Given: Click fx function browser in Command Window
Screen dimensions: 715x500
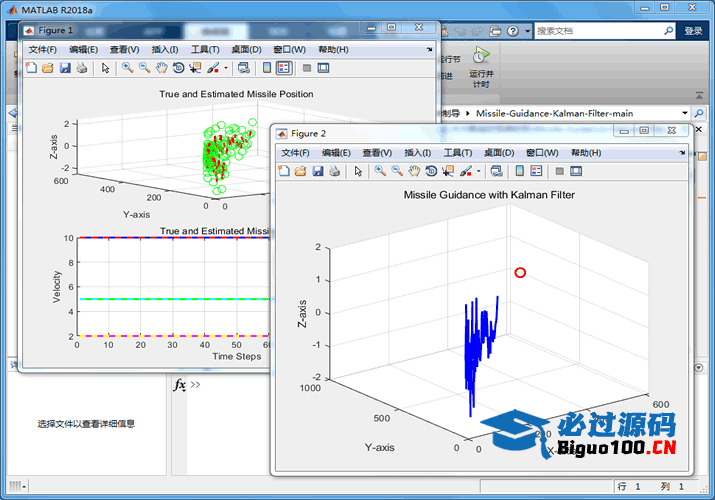Looking at the screenshot, I should tap(180, 385).
